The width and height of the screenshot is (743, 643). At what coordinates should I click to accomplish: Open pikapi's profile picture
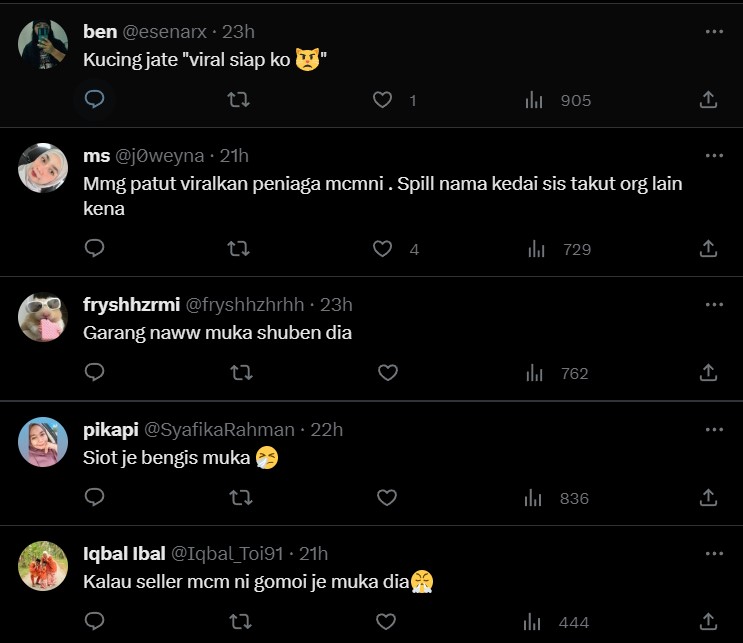point(43,442)
